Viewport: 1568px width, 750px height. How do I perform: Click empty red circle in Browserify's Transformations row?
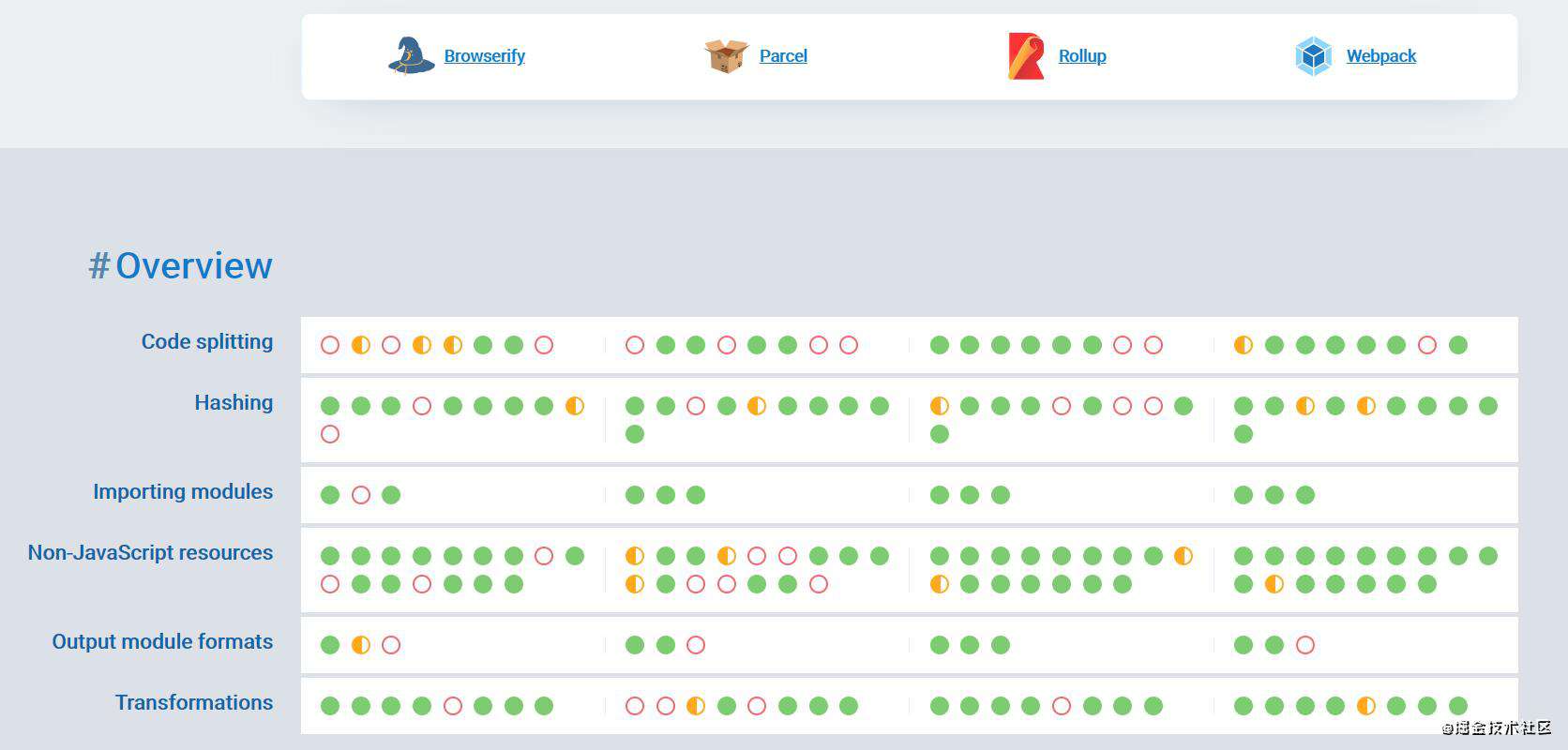coord(453,706)
